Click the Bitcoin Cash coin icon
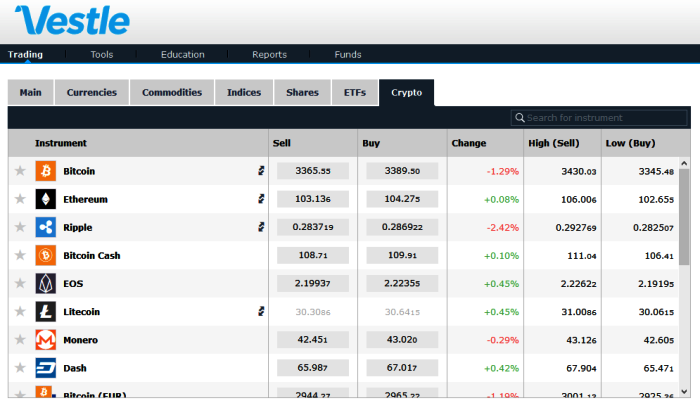This screenshot has width=700, height=400. 46,255
